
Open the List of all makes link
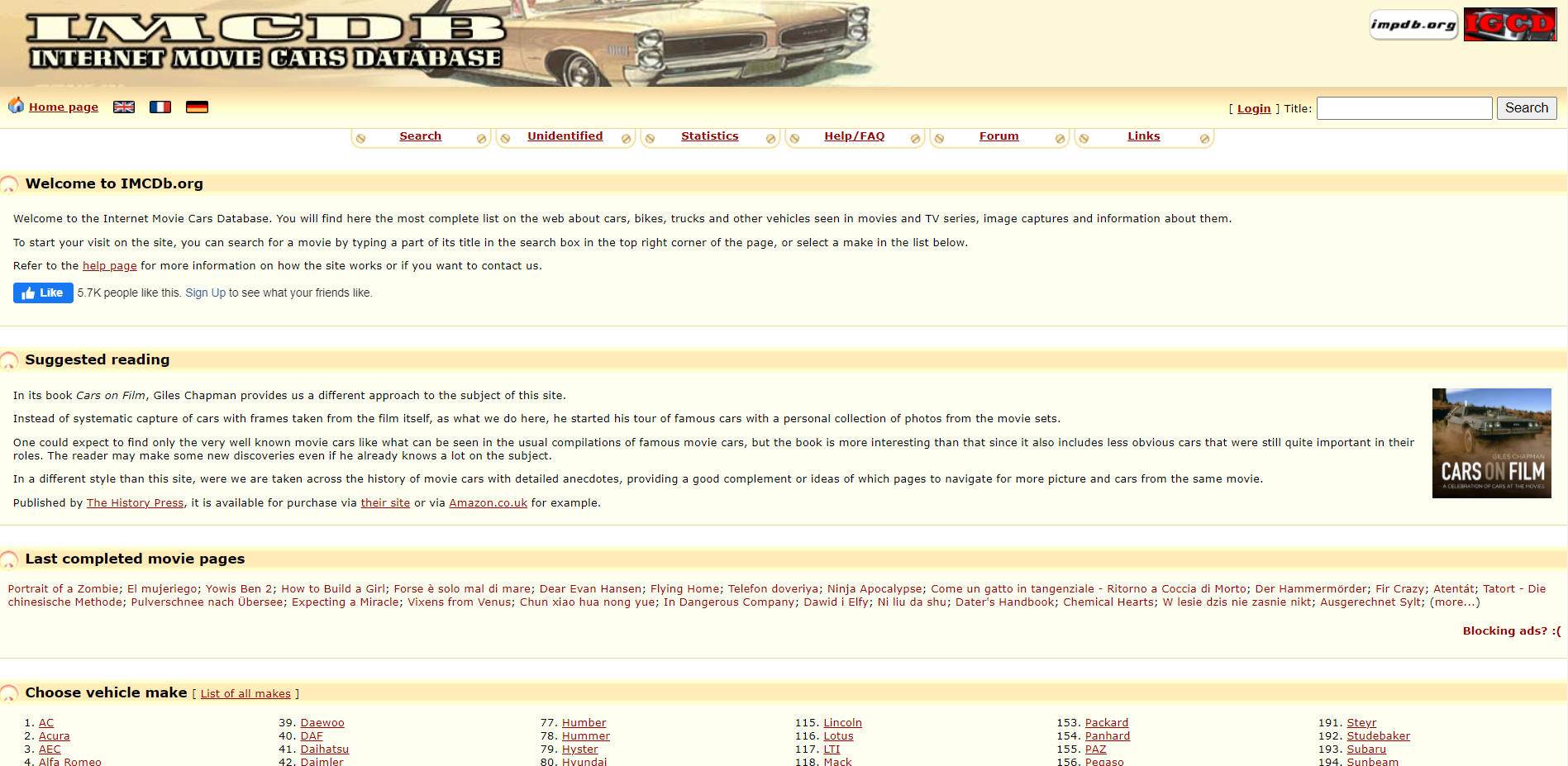click(x=245, y=694)
